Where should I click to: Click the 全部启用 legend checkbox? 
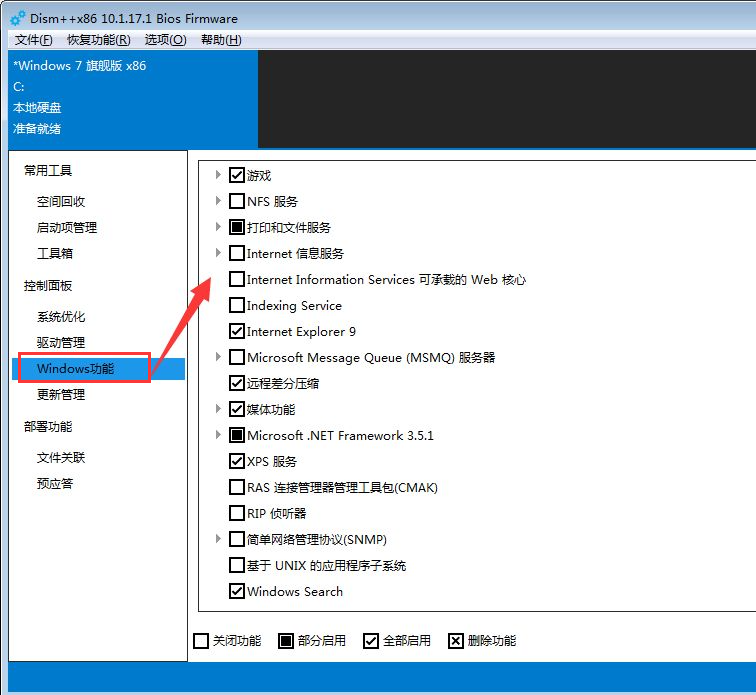pos(371,641)
